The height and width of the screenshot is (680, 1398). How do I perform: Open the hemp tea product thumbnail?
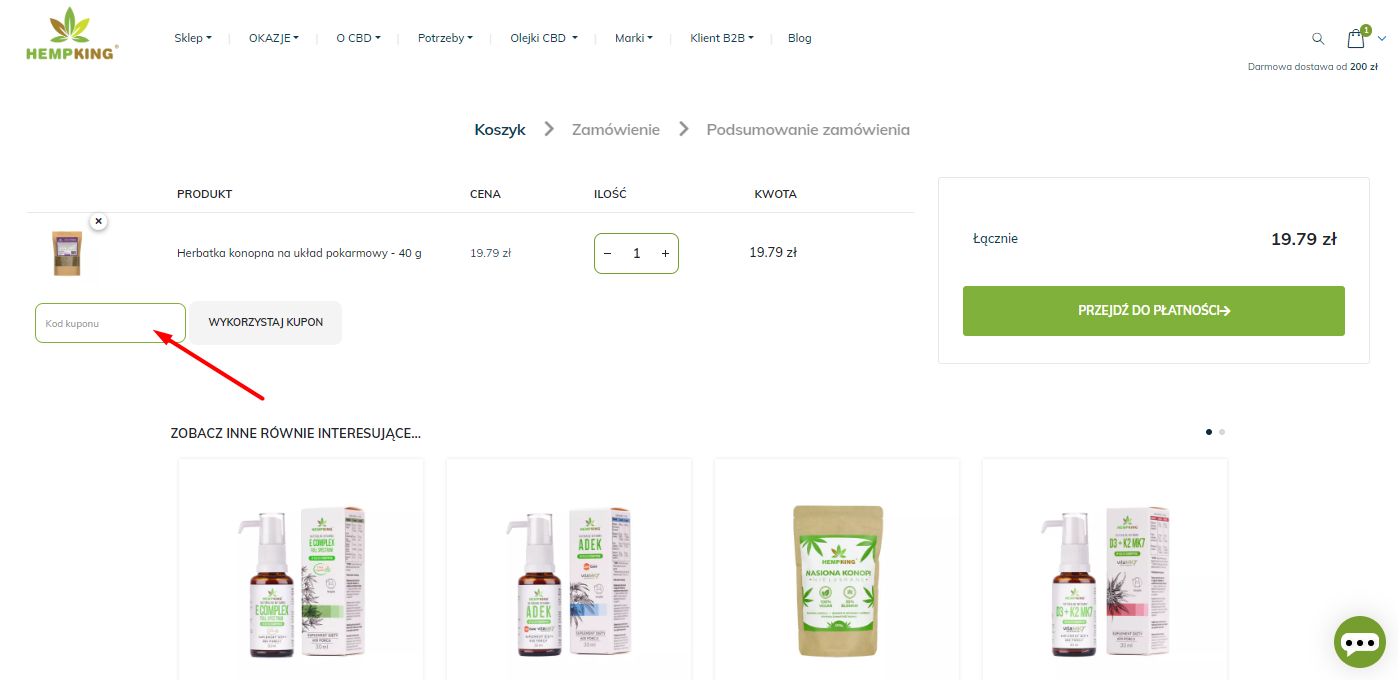click(67, 253)
